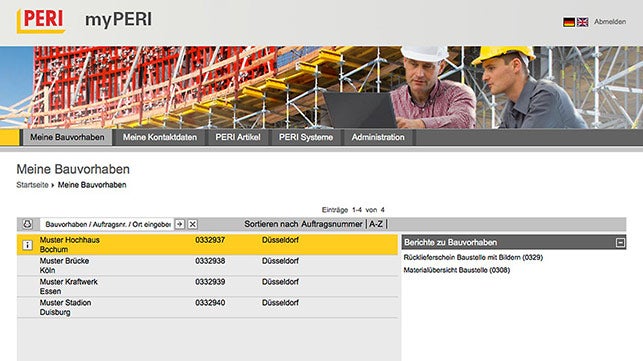643x361 pixels.
Task: Go to Startseite breadcrumb link
Action: coord(32,185)
